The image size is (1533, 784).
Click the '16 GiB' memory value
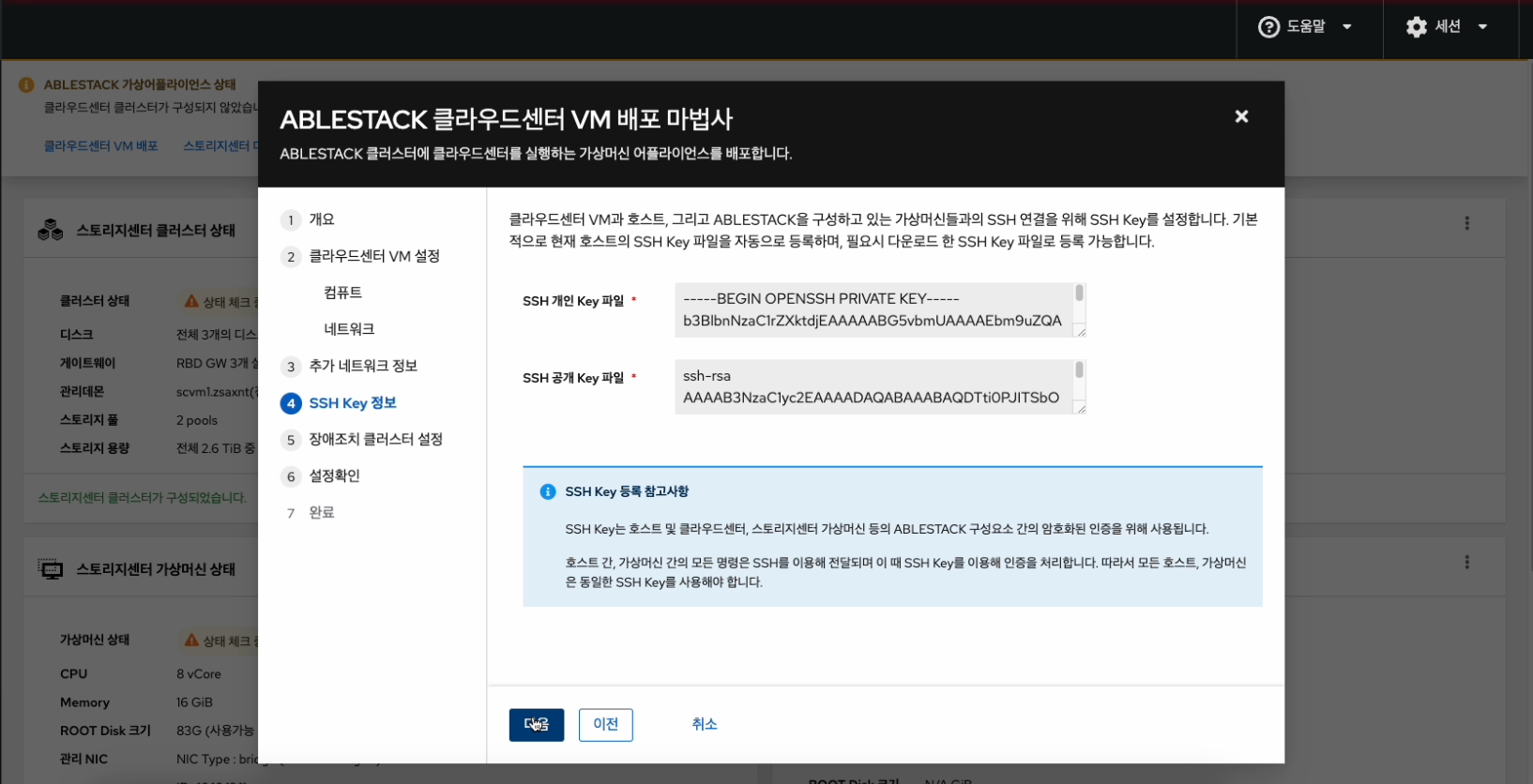pyautogui.click(x=194, y=702)
